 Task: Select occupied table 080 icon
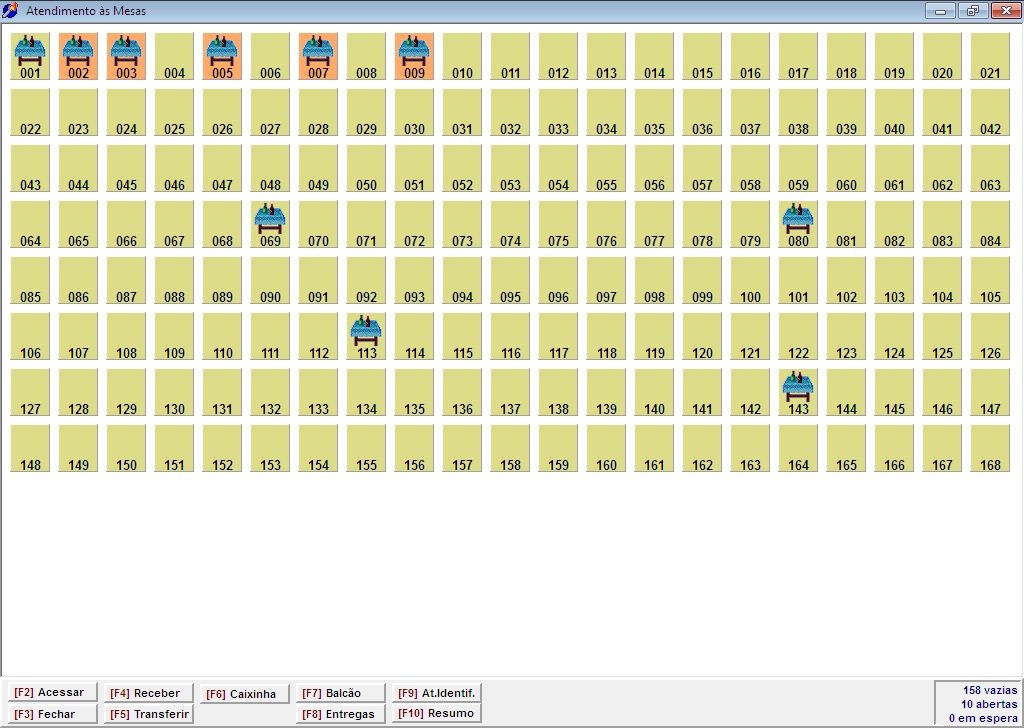pos(798,224)
